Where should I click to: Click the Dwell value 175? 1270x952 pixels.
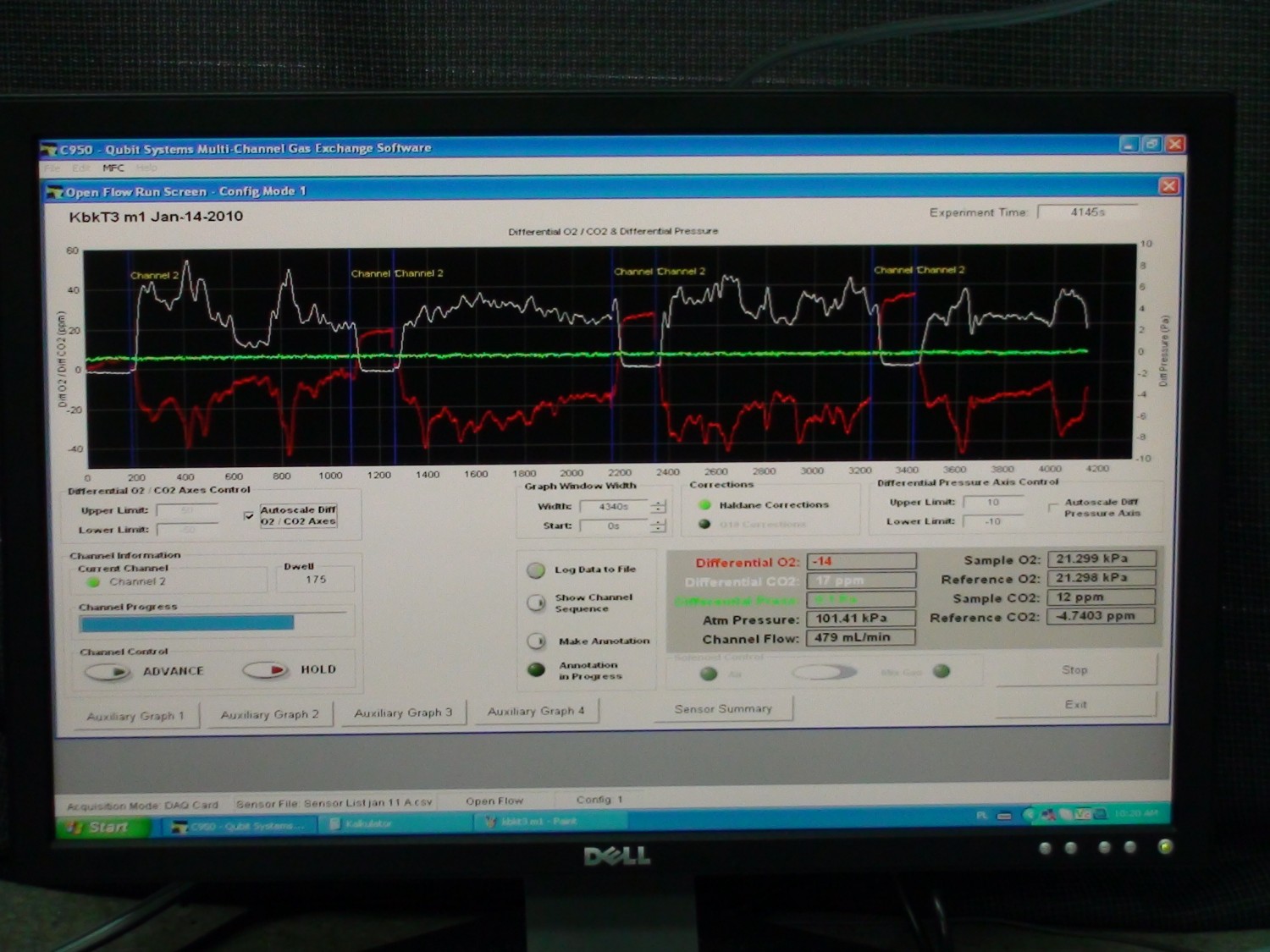[x=315, y=580]
